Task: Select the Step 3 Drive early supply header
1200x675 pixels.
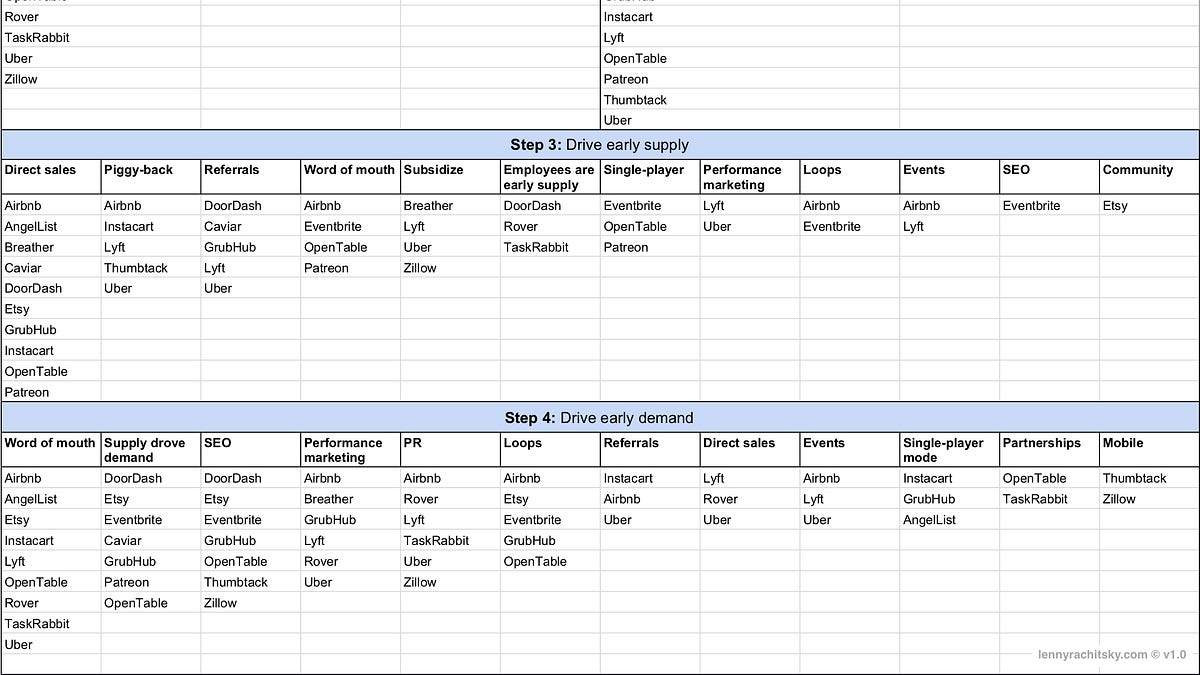Action: 600,145
